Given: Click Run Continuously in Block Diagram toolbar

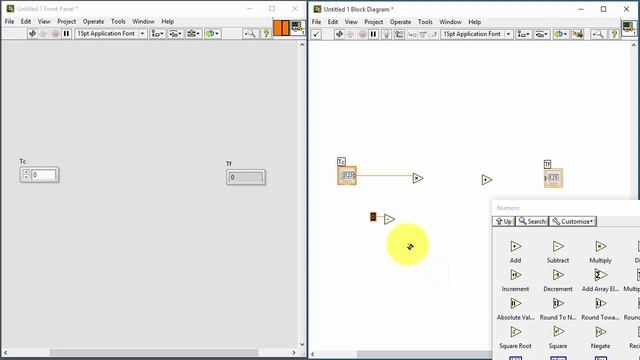Looking at the screenshot, I should (350, 34).
